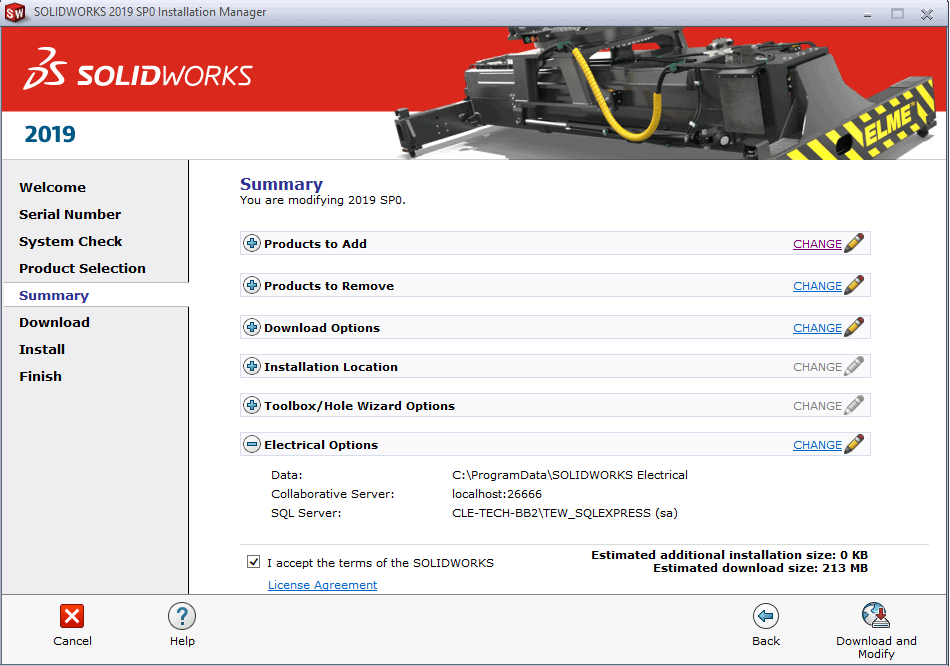Click the Electrical Options label
This screenshot has width=950, height=666.
click(321, 445)
